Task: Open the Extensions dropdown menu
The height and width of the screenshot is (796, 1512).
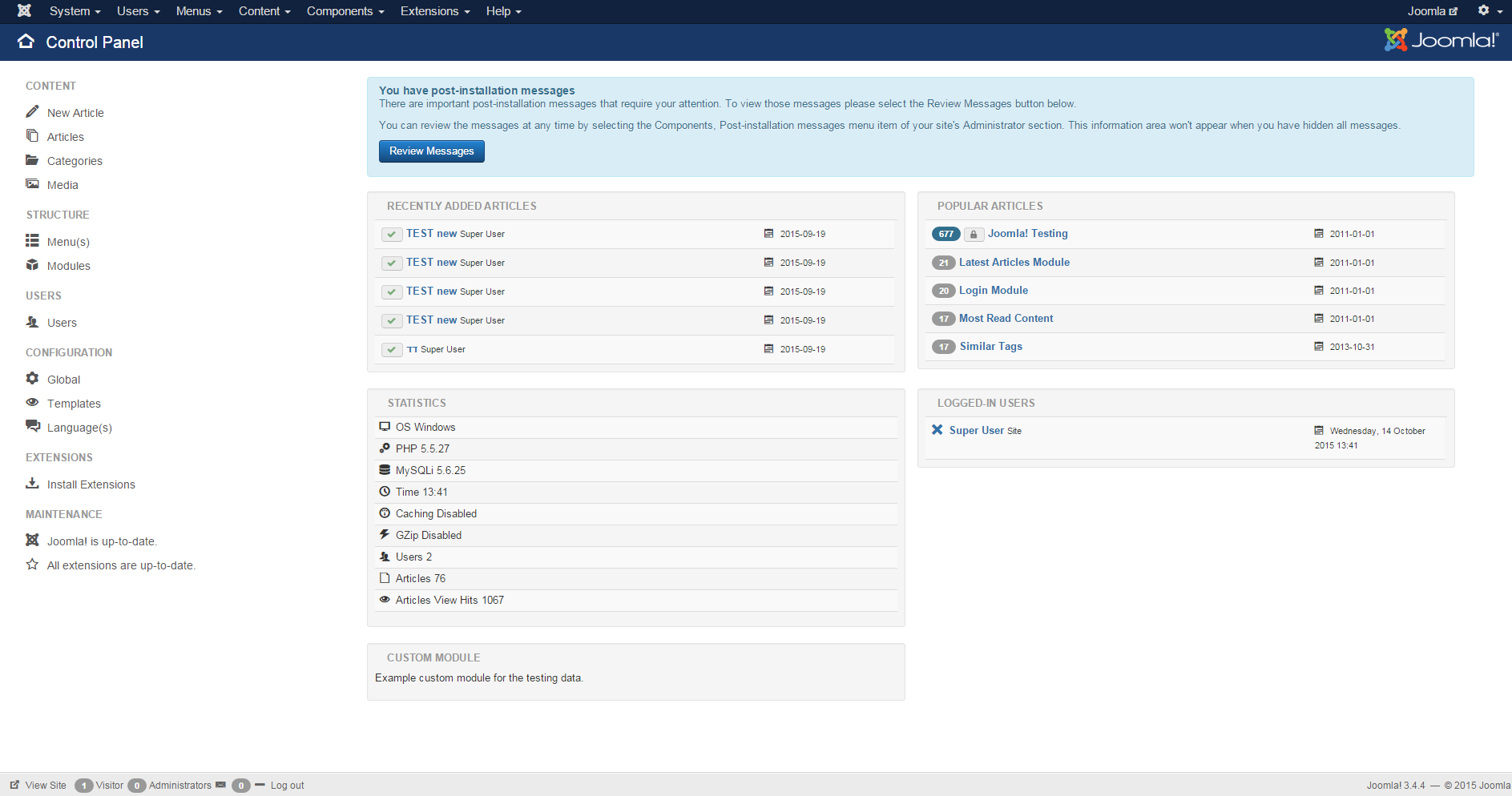Action: [x=434, y=11]
